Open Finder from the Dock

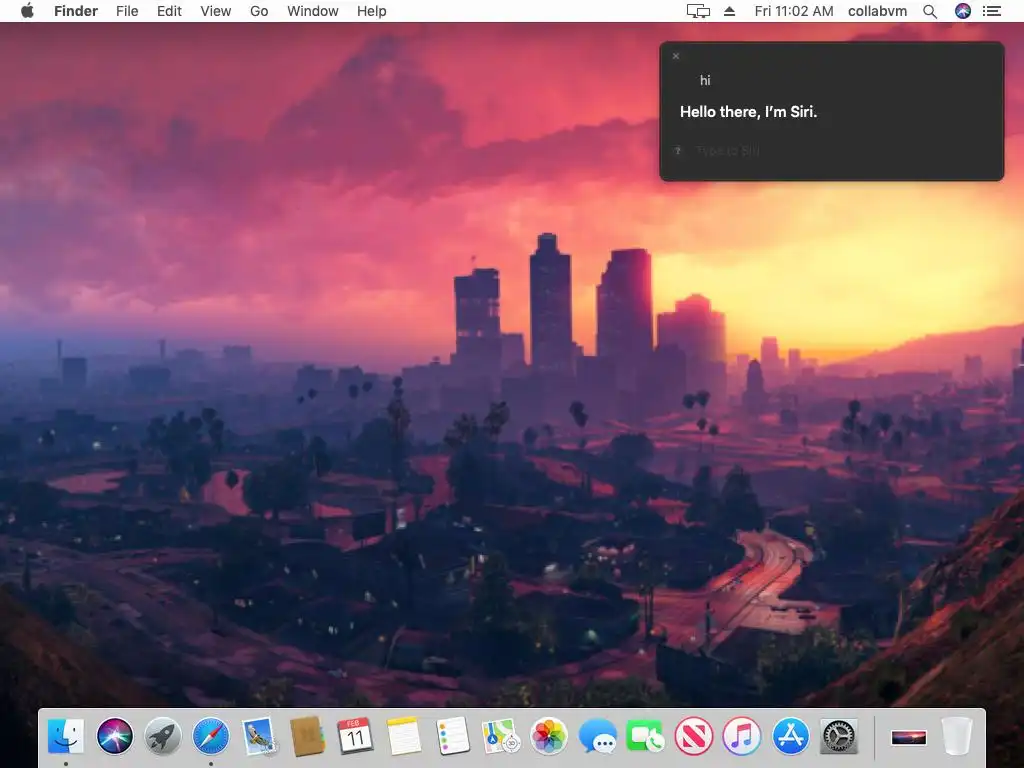click(x=66, y=736)
